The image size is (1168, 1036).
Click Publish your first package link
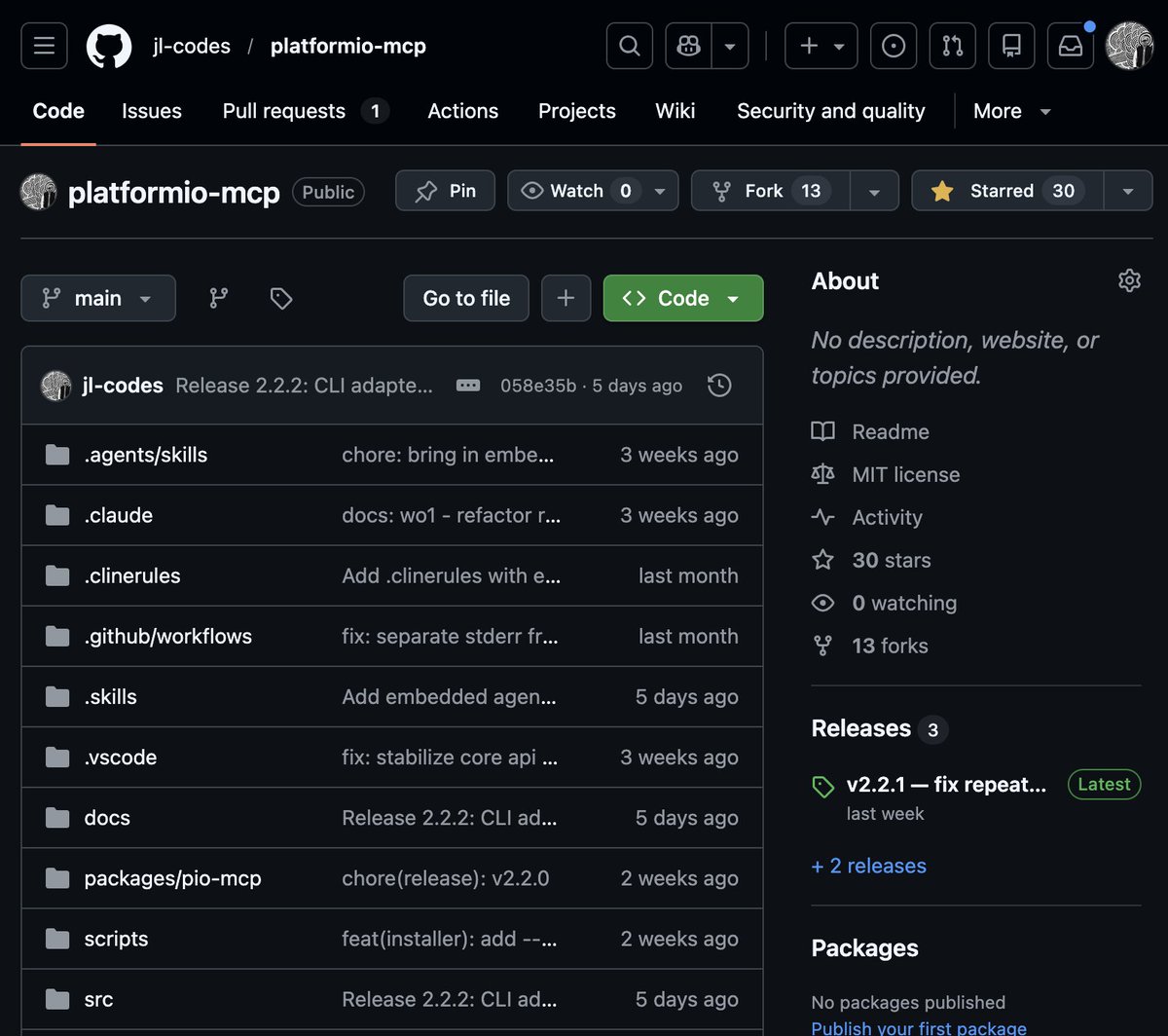(919, 1027)
